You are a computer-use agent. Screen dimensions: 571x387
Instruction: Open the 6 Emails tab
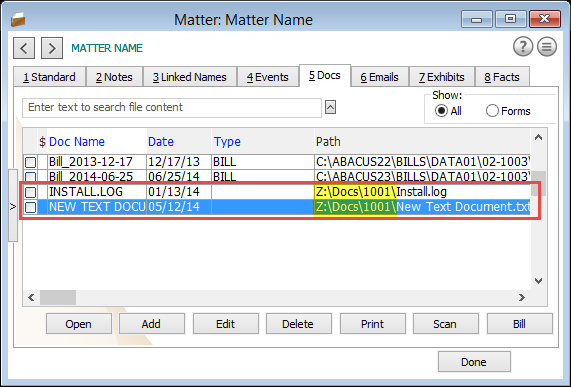click(379, 77)
